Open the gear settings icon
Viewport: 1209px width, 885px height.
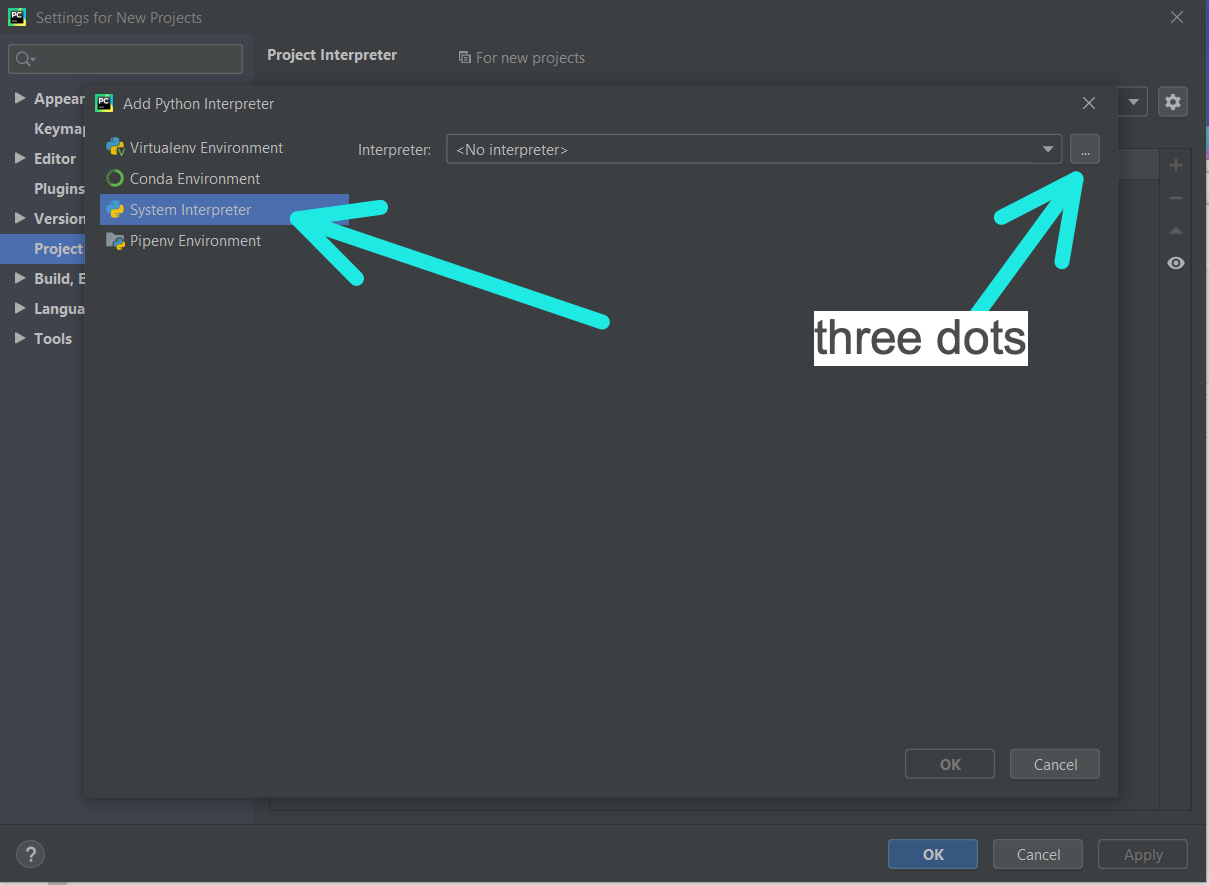[x=1172, y=101]
